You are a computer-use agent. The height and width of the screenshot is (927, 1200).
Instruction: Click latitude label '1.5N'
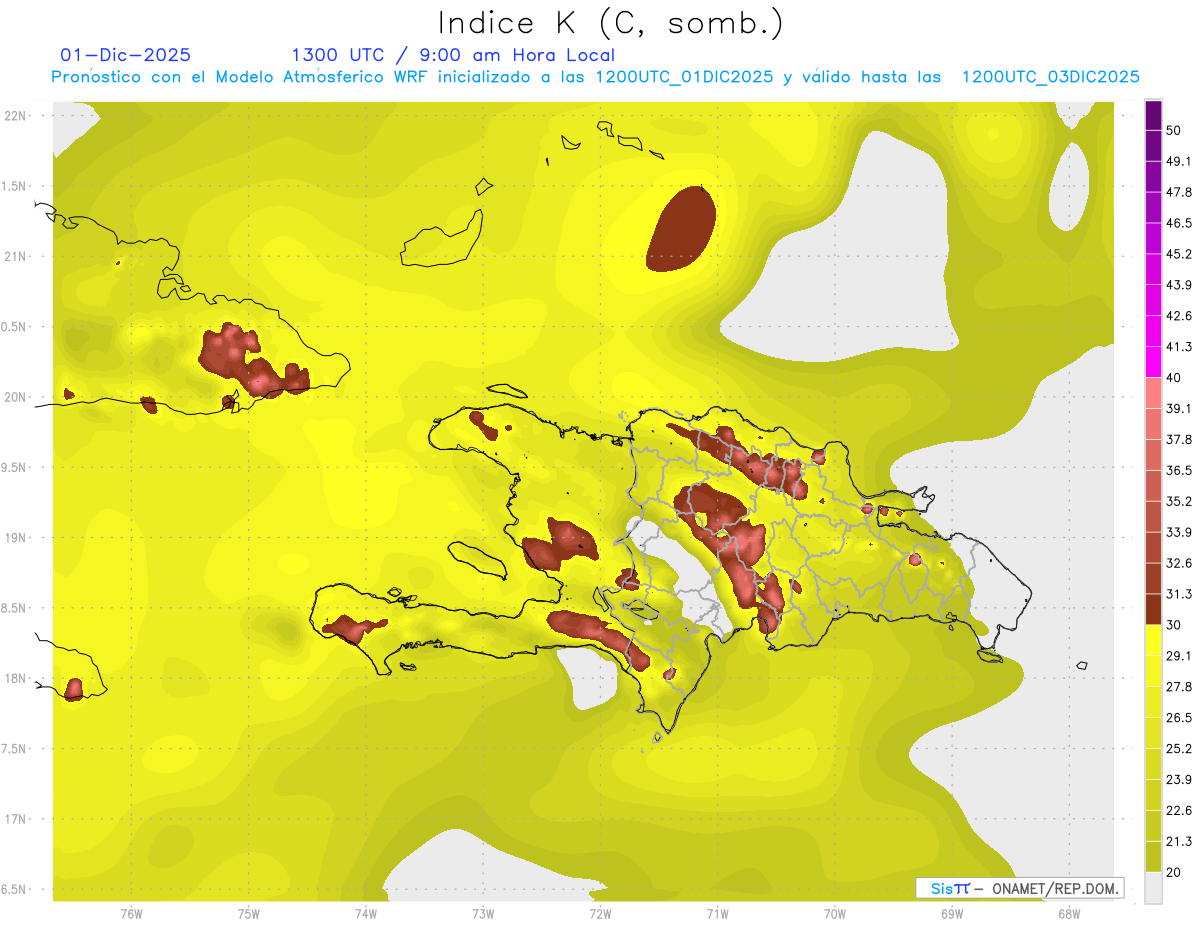click(15, 186)
